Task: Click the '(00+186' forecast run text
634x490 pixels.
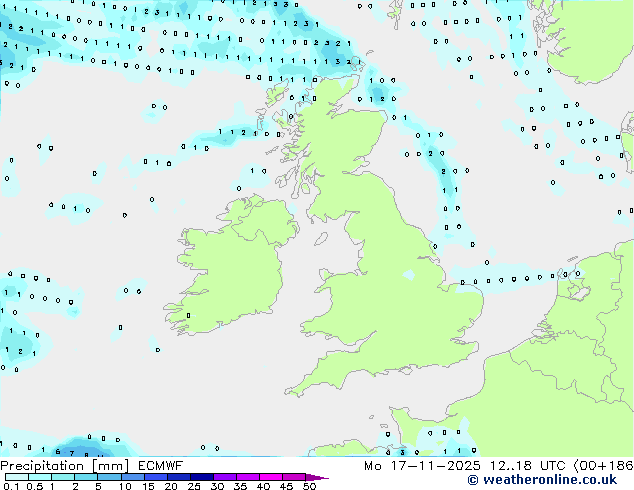Action: (x=604, y=466)
